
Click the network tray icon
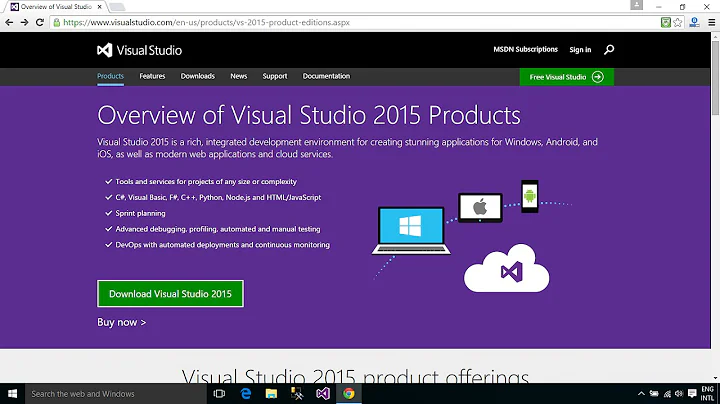[667, 393]
